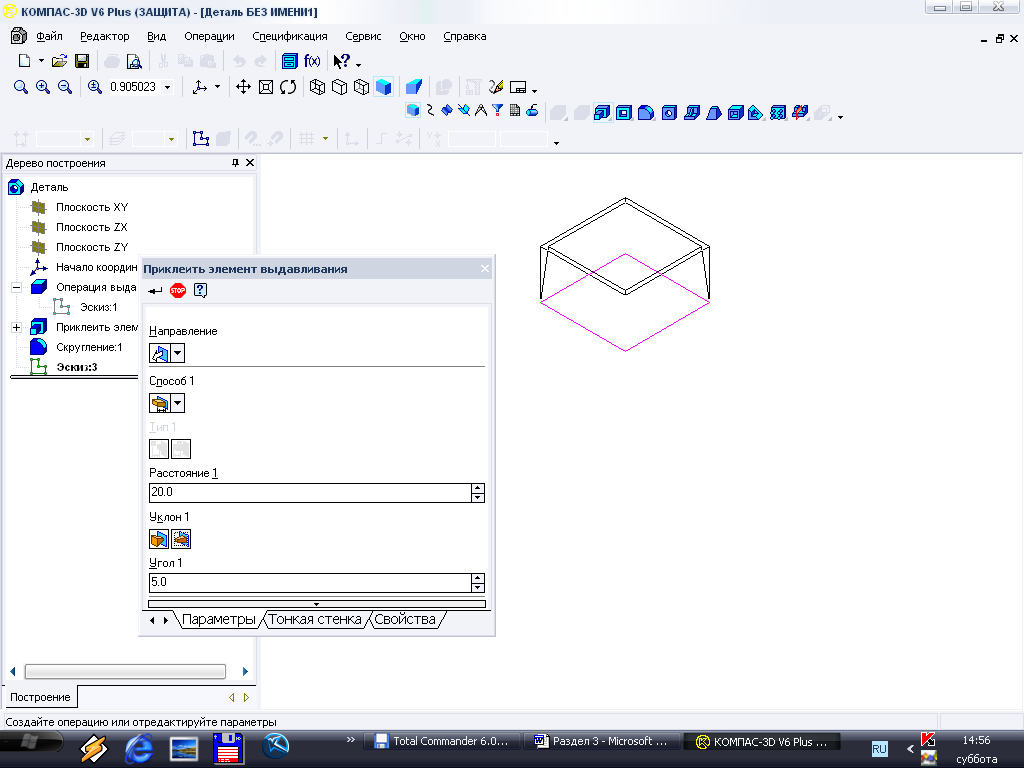Switch to the Тонкая стенка tab
Screen dimensions: 1024x768
click(315, 620)
